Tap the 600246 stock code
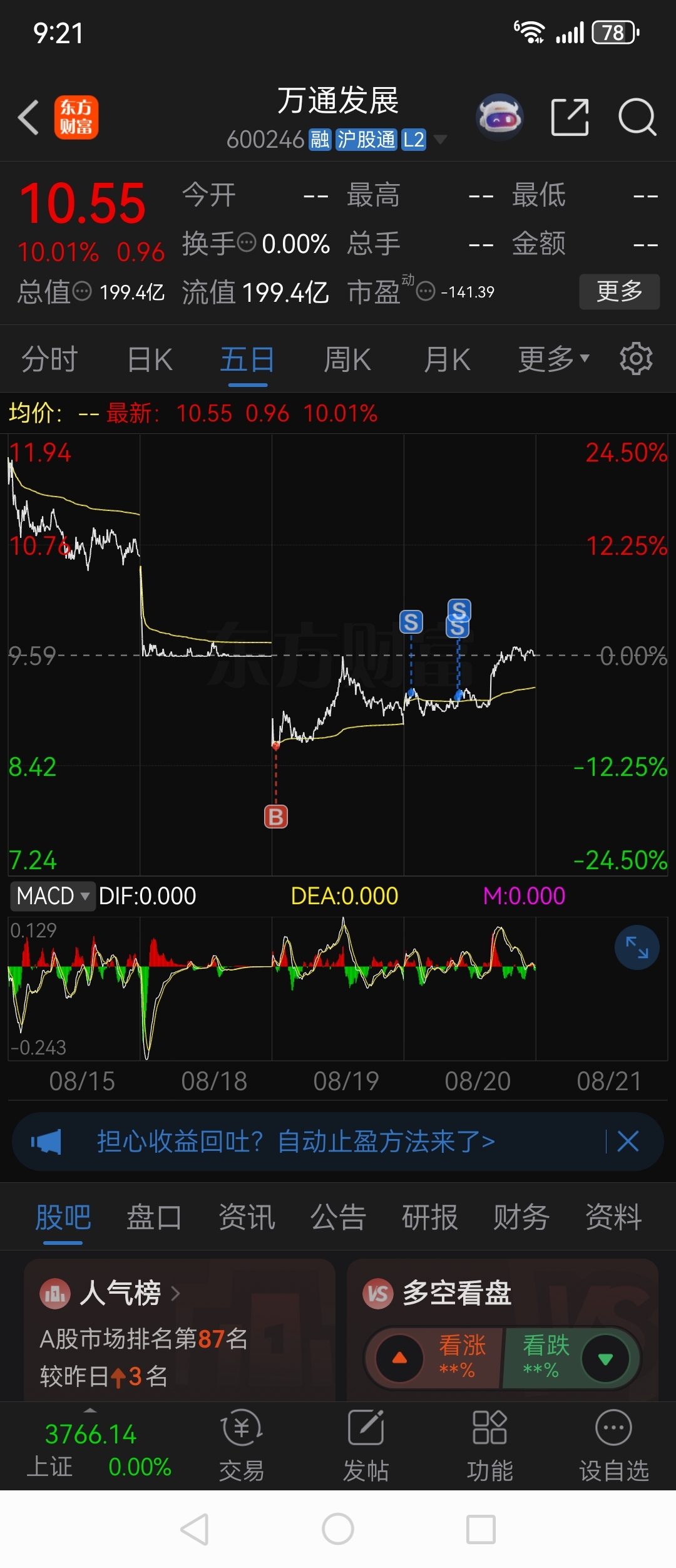Viewport: 676px width, 1568px height. tap(265, 140)
